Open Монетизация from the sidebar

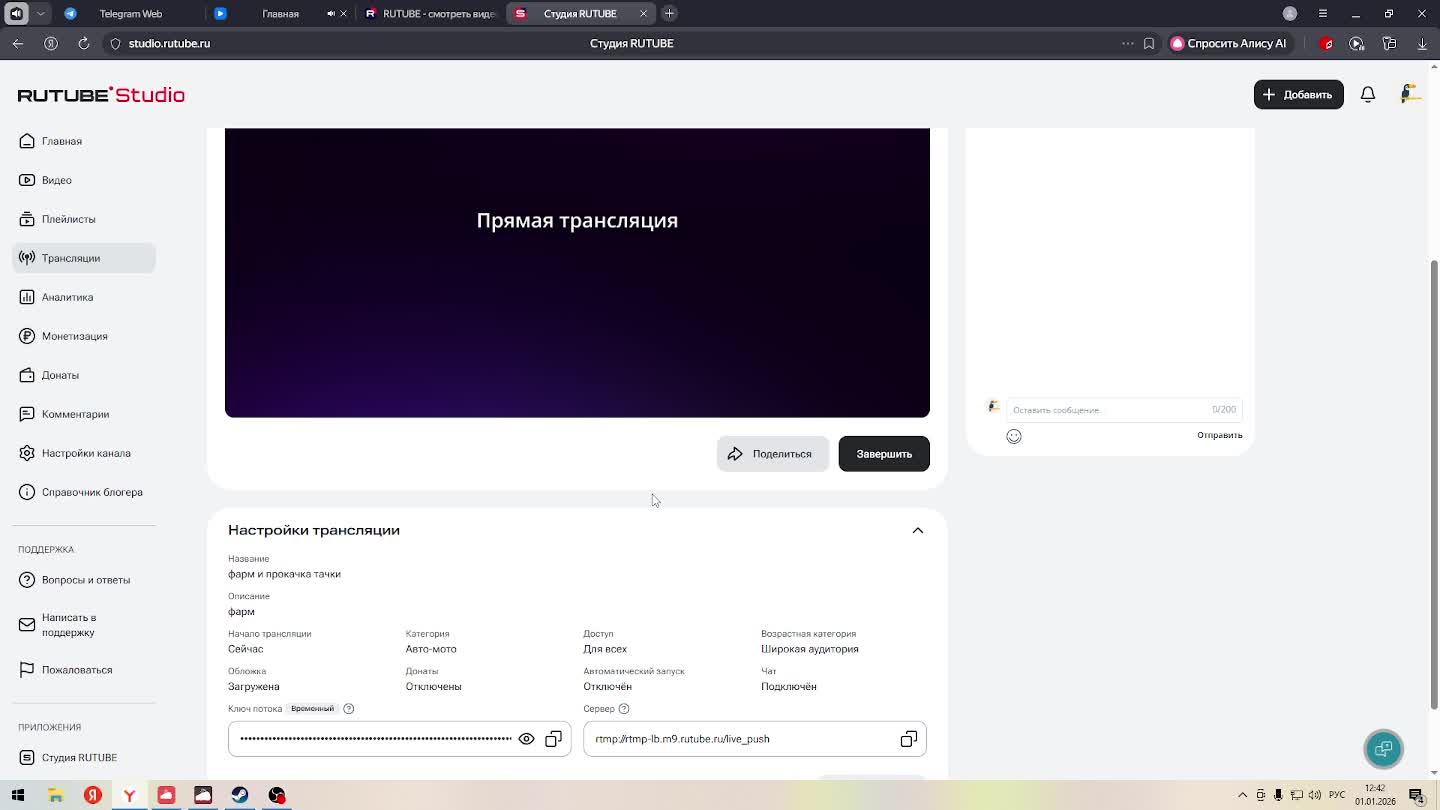coord(84,336)
